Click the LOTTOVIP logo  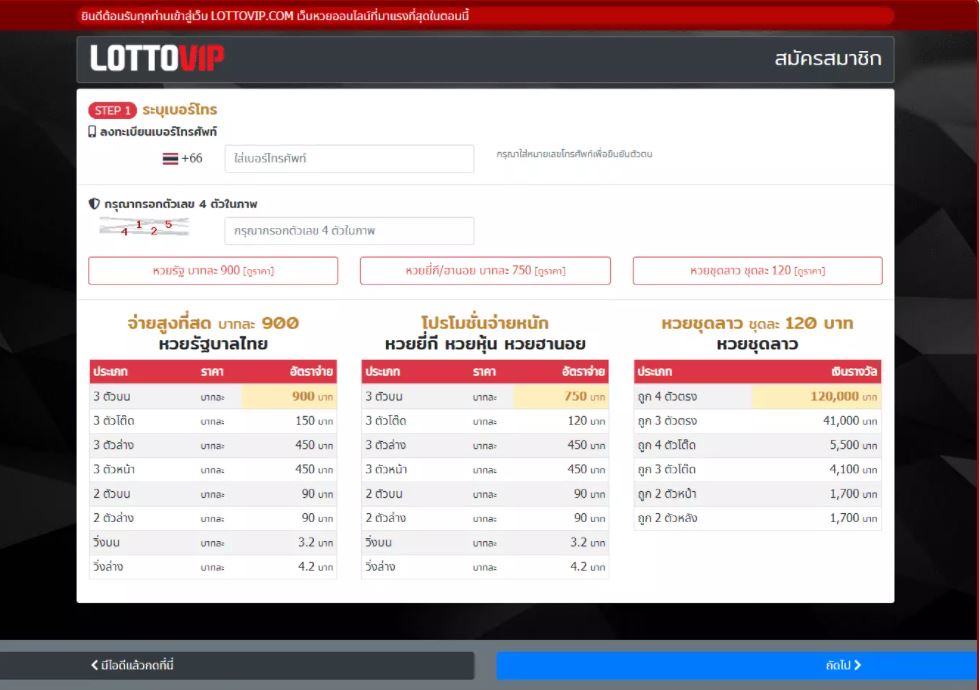pyautogui.click(x=157, y=58)
